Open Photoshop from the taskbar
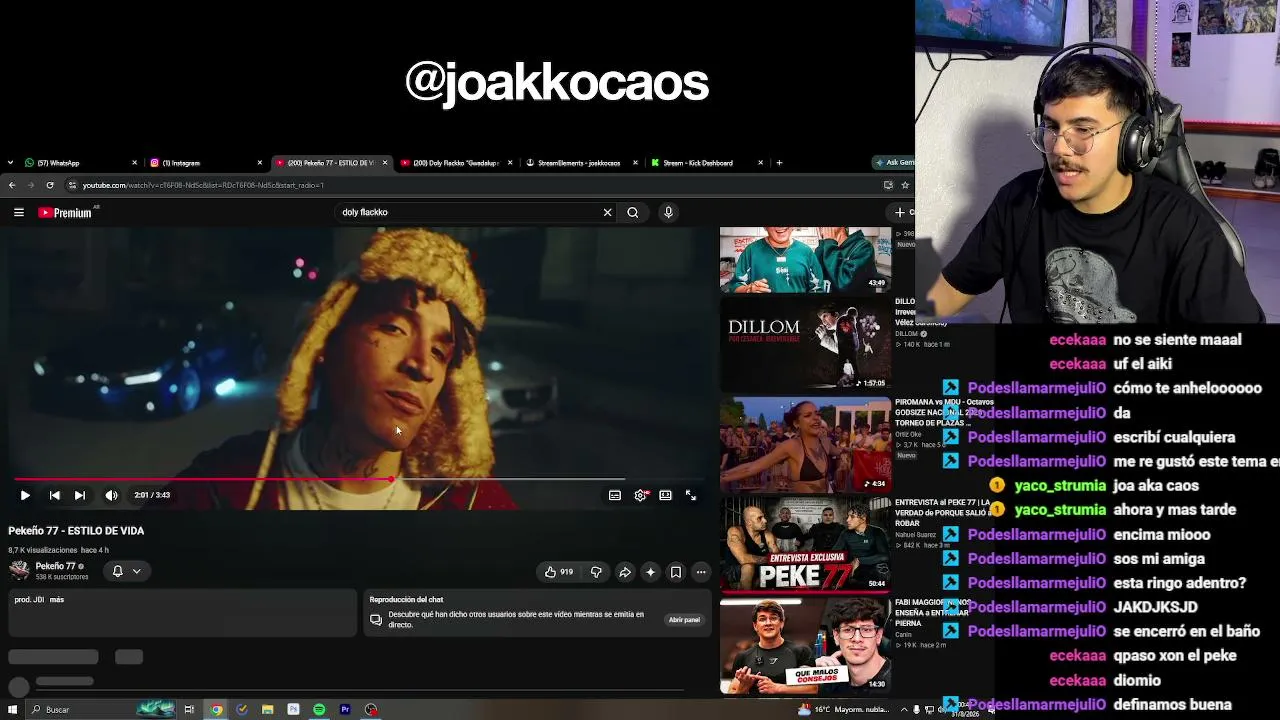 [293, 710]
